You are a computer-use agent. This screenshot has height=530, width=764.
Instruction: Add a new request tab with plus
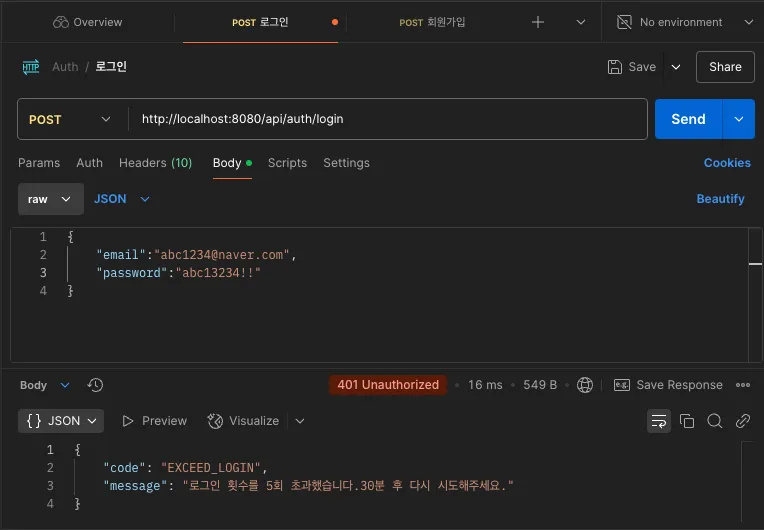(x=538, y=22)
